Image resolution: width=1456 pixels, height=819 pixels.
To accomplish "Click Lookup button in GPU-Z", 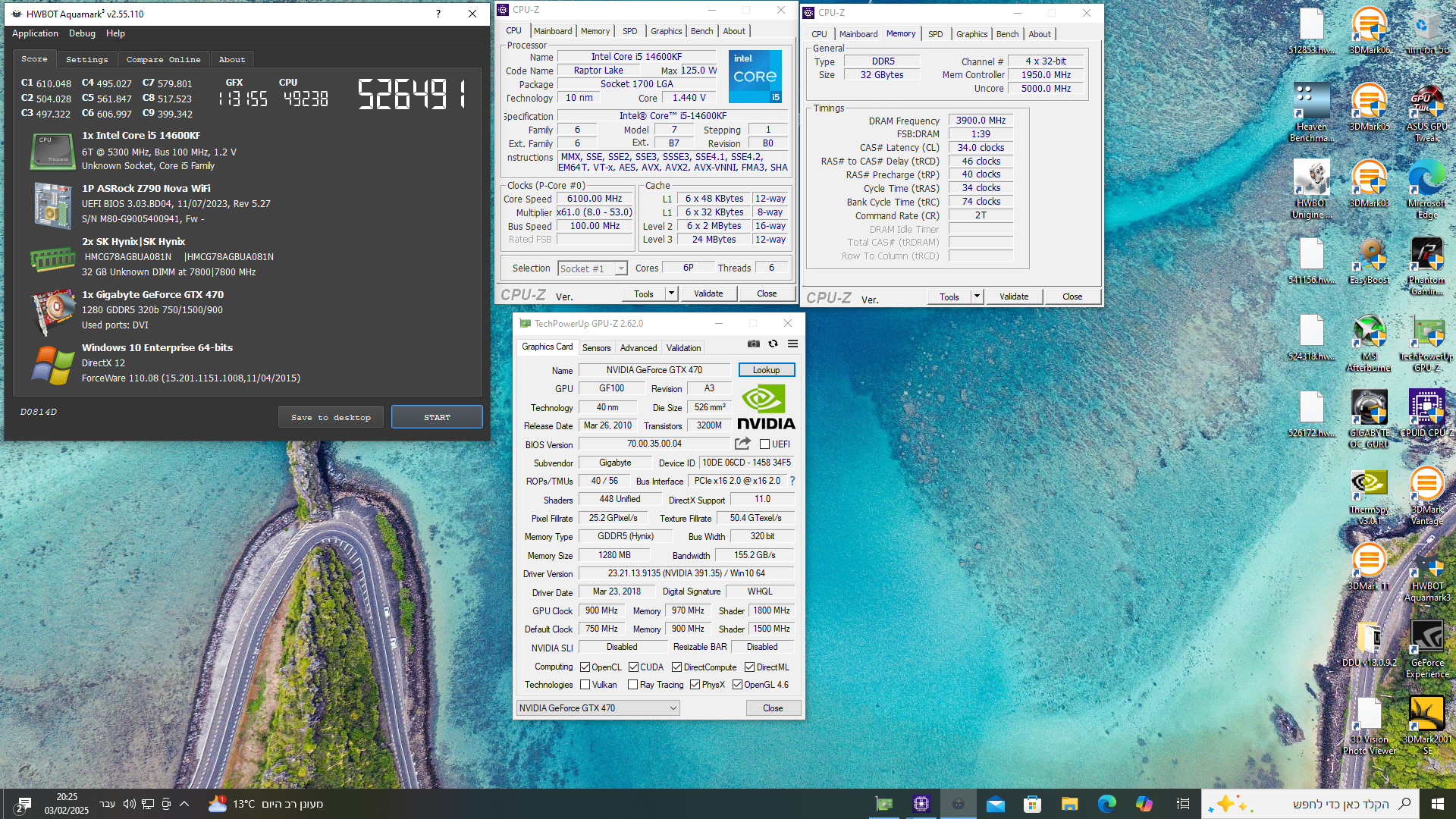I will pyautogui.click(x=766, y=370).
